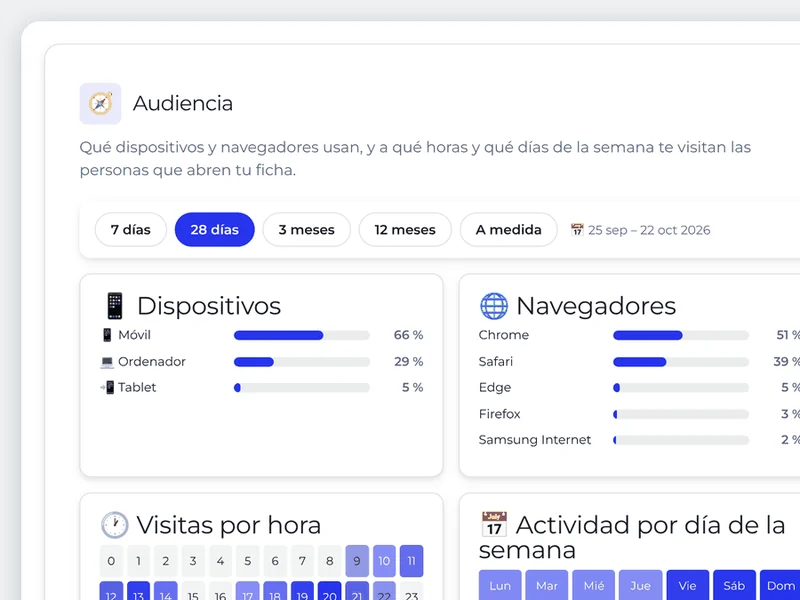Click the tablet icon in Tablet row

(x=107, y=388)
